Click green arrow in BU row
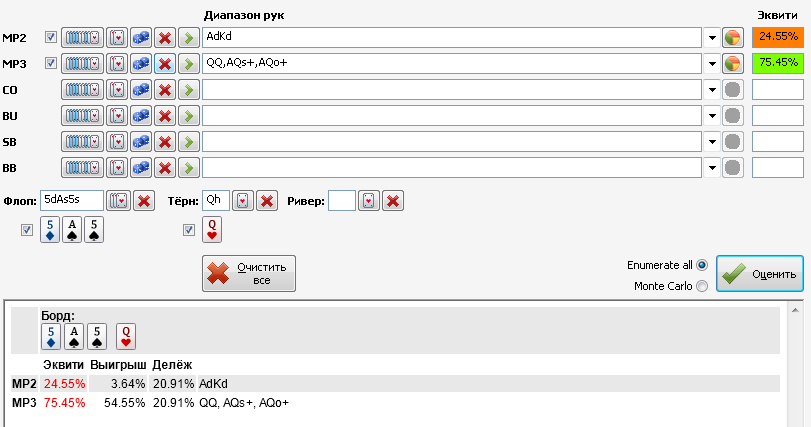The height and width of the screenshot is (427, 811). 189,116
